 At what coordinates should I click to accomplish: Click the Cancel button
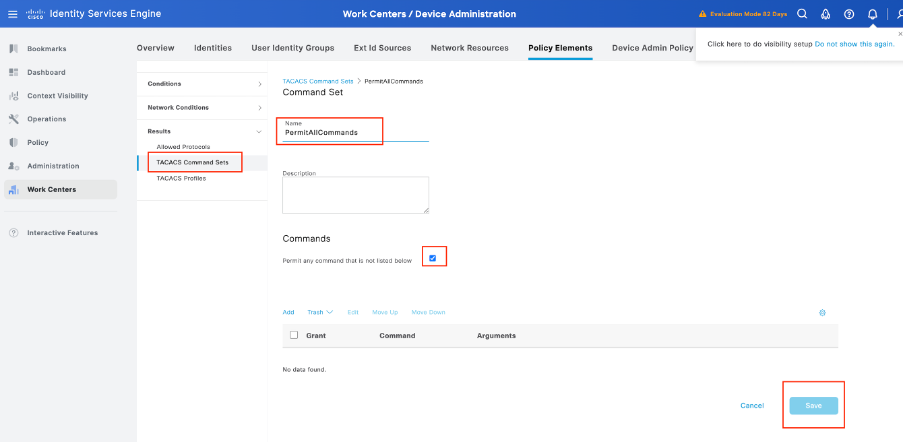point(752,406)
